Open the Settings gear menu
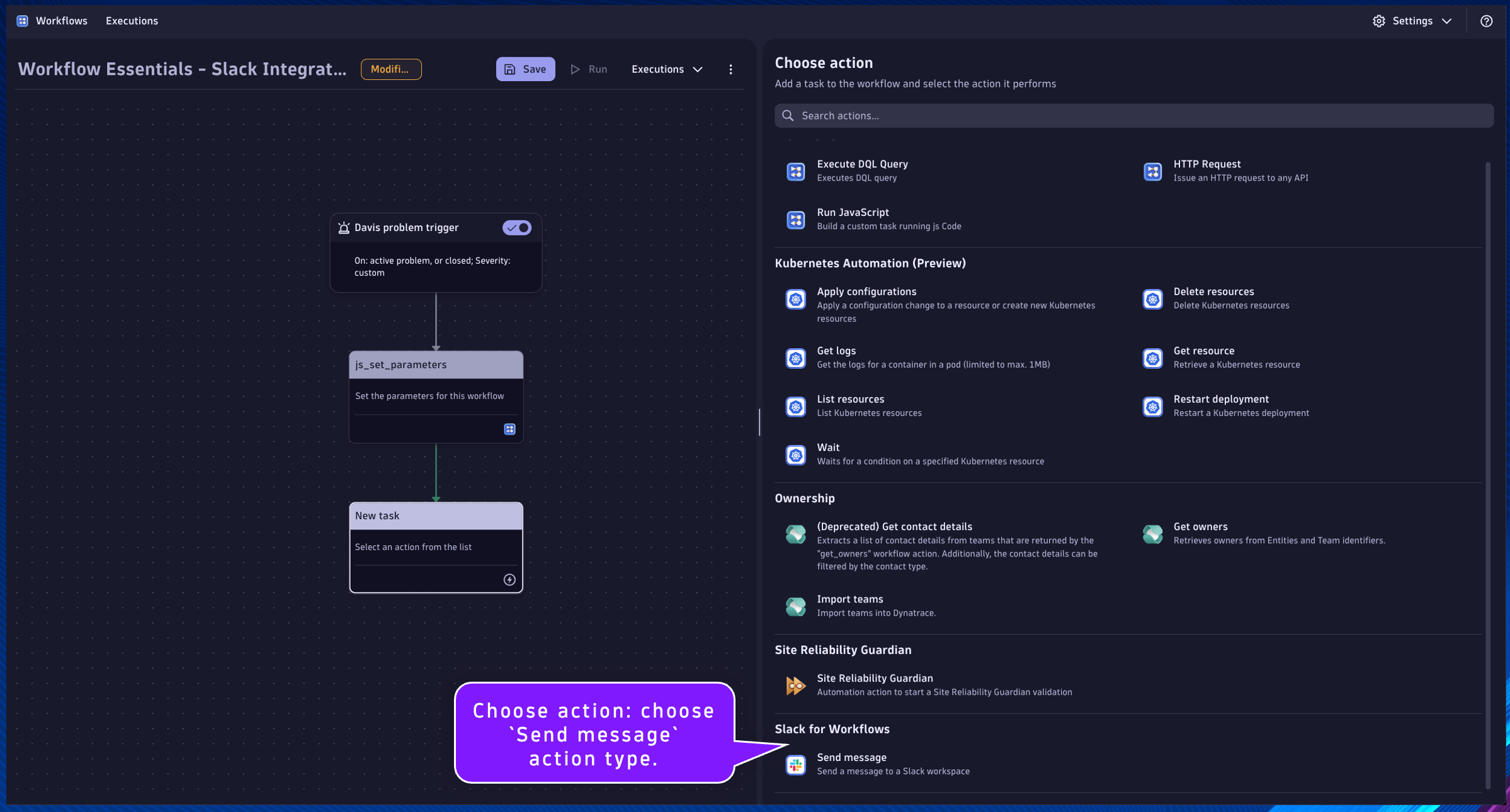 (1412, 21)
